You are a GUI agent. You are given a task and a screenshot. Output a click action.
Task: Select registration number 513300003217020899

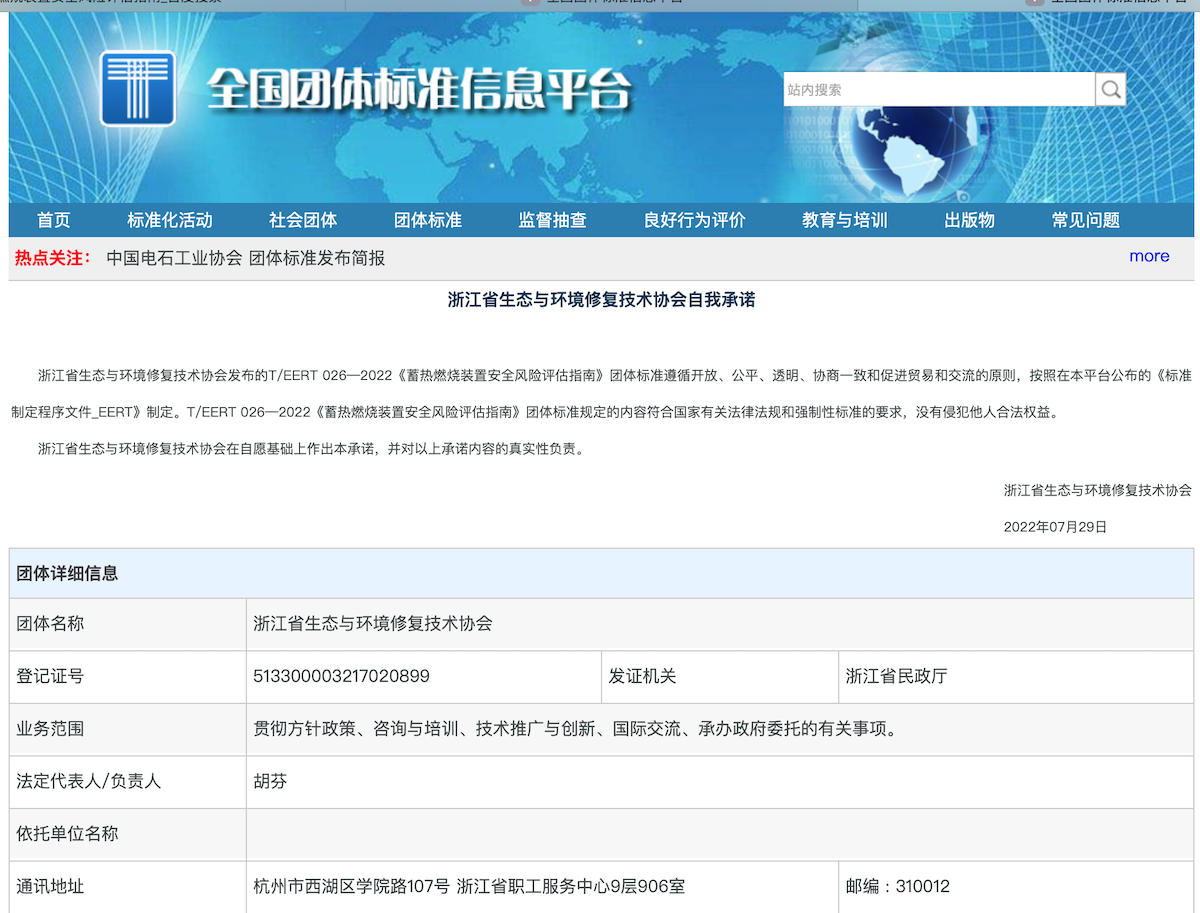pos(342,676)
